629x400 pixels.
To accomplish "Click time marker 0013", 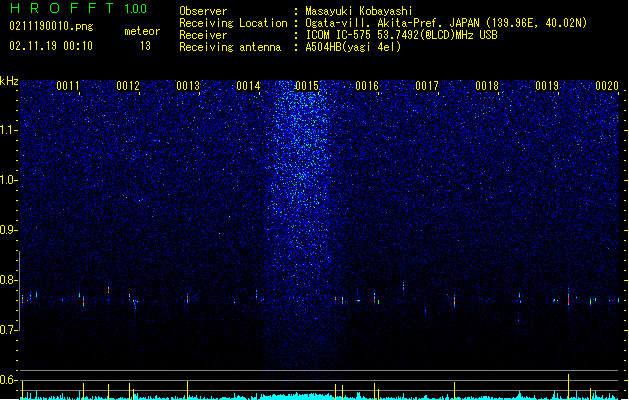I will click(188, 85).
